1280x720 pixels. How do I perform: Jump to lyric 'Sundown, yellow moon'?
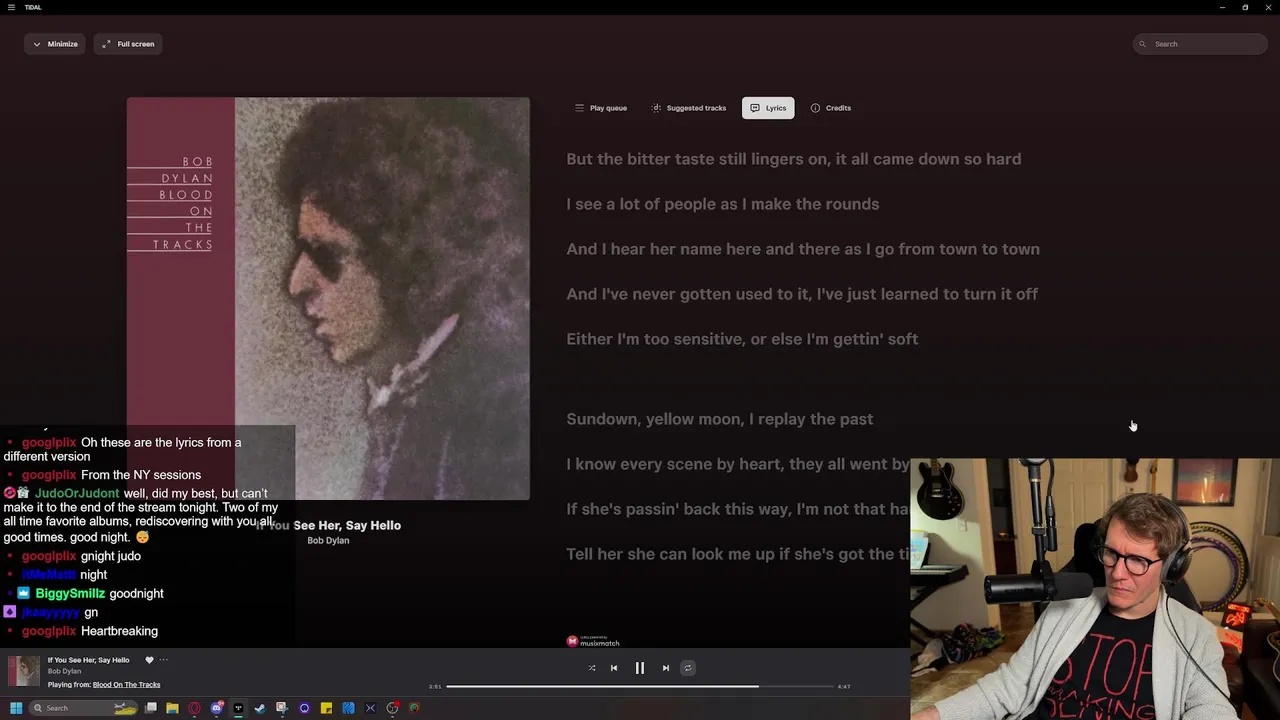[x=719, y=419]
